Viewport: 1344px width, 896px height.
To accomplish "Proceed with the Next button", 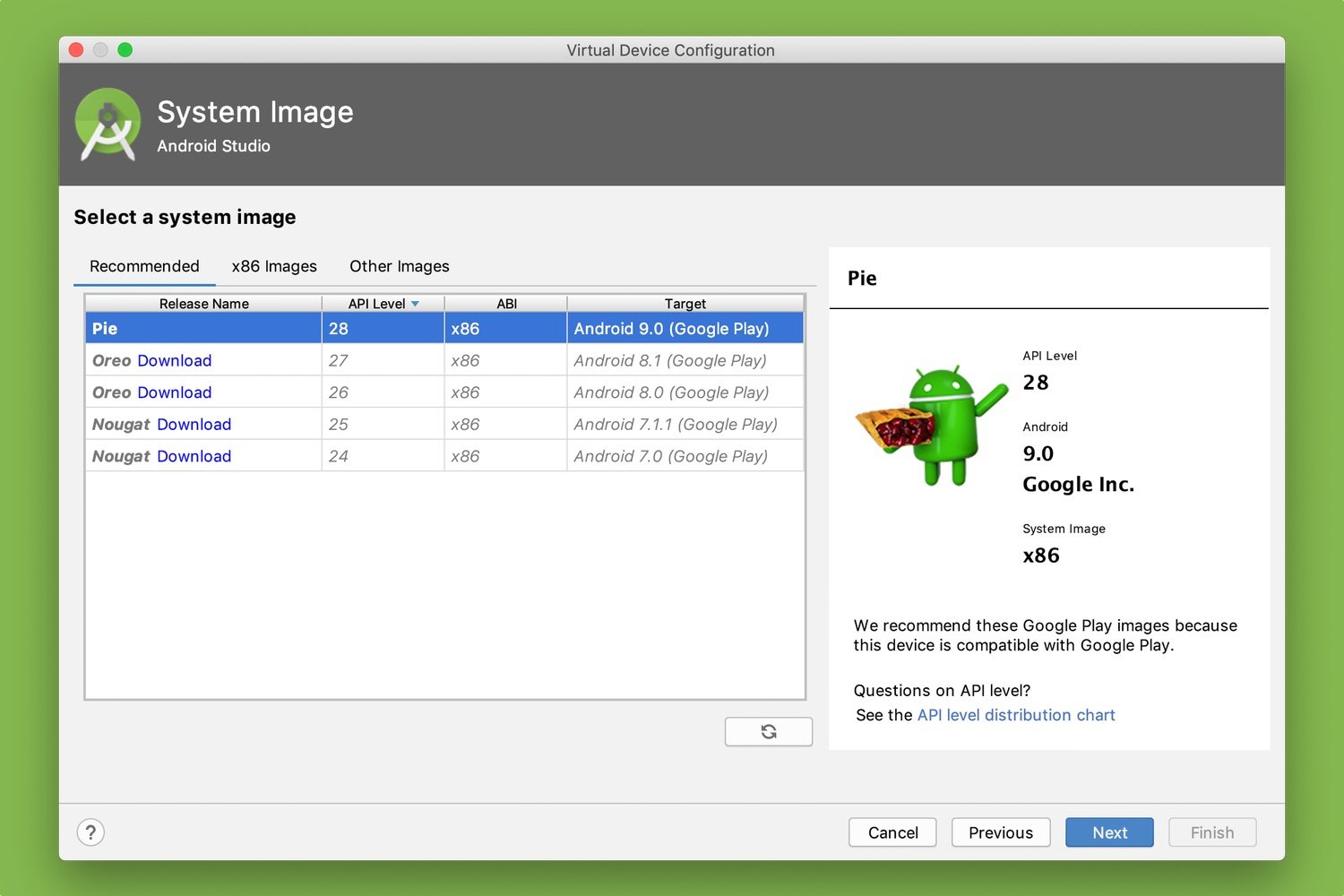I will [x=1109, y=832].
